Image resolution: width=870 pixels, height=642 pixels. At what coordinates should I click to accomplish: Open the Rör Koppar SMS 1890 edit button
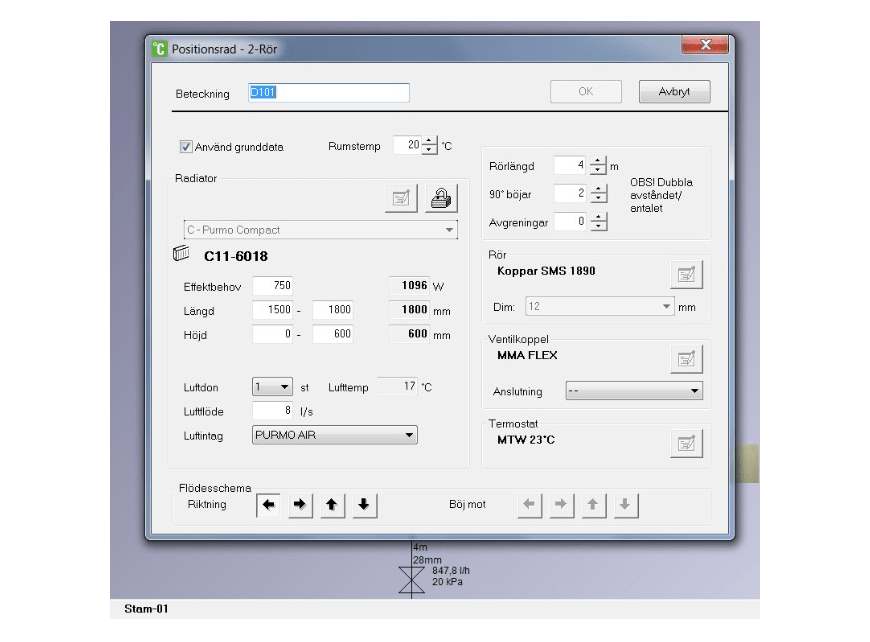(686, 273)
